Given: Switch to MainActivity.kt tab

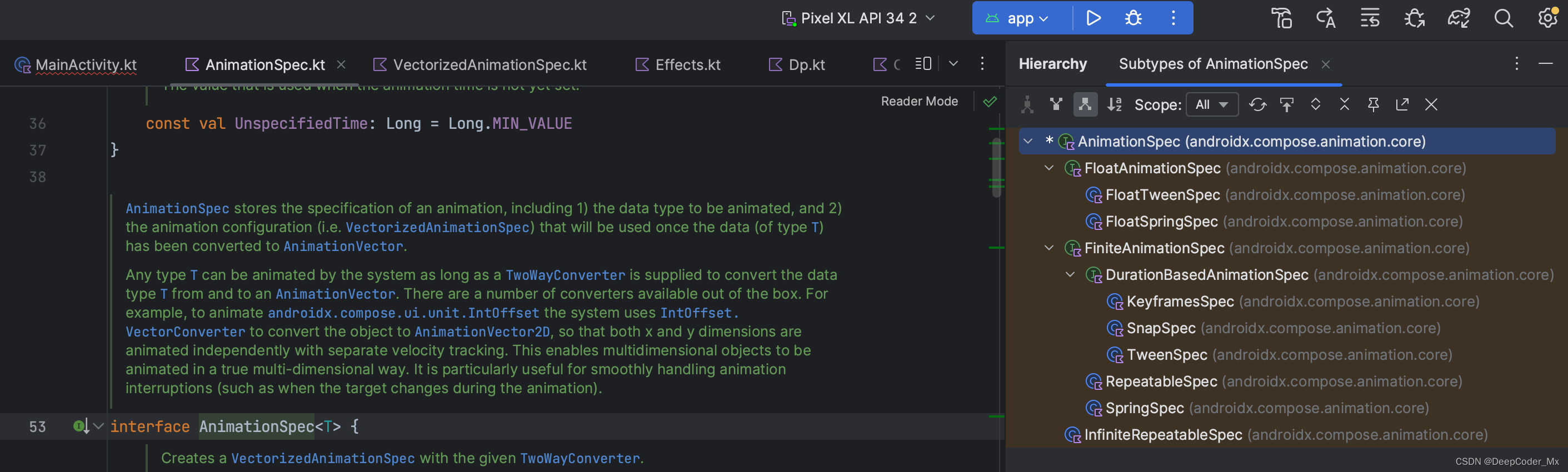Looking at the screenshot, I should [76, 64].
